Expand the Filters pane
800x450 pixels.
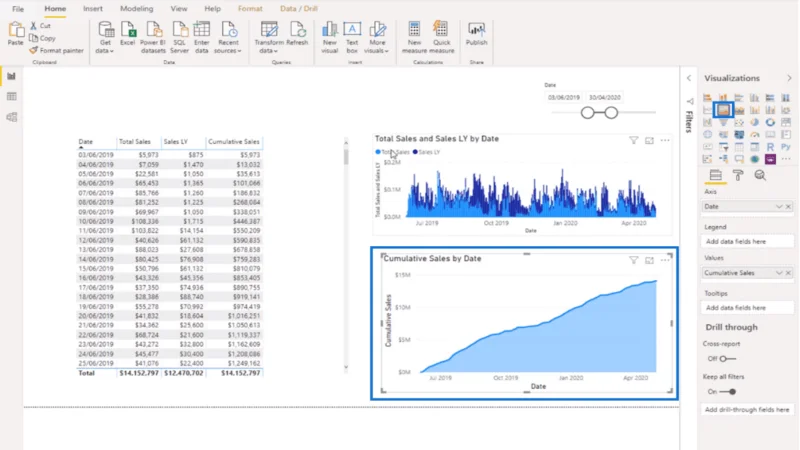689,78
